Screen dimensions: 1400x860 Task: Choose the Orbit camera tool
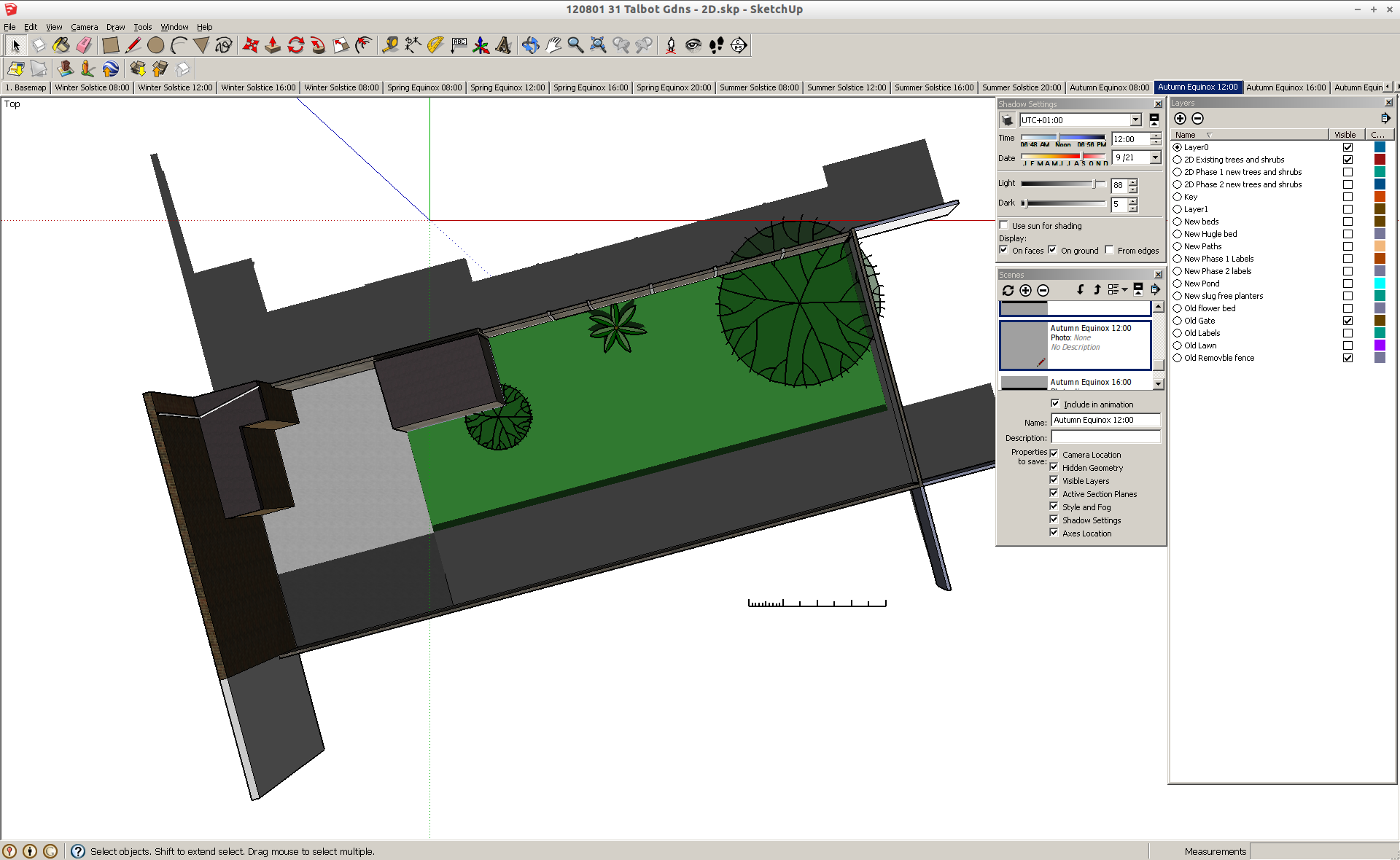coord(530,45)
